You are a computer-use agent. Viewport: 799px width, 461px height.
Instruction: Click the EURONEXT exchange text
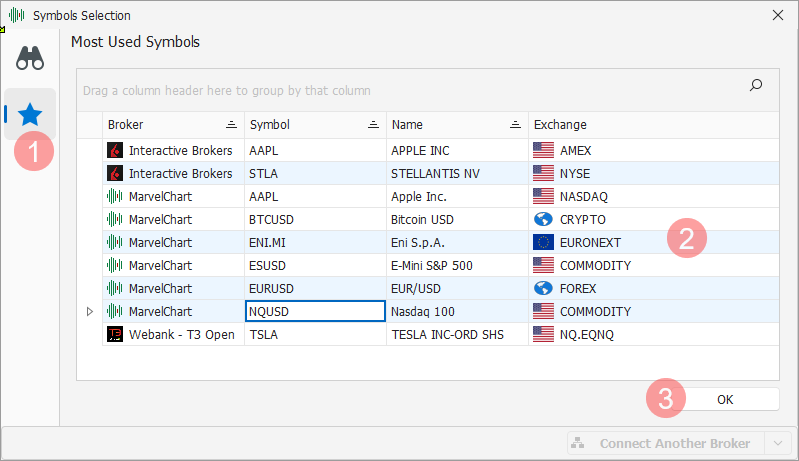coord(590,242)
